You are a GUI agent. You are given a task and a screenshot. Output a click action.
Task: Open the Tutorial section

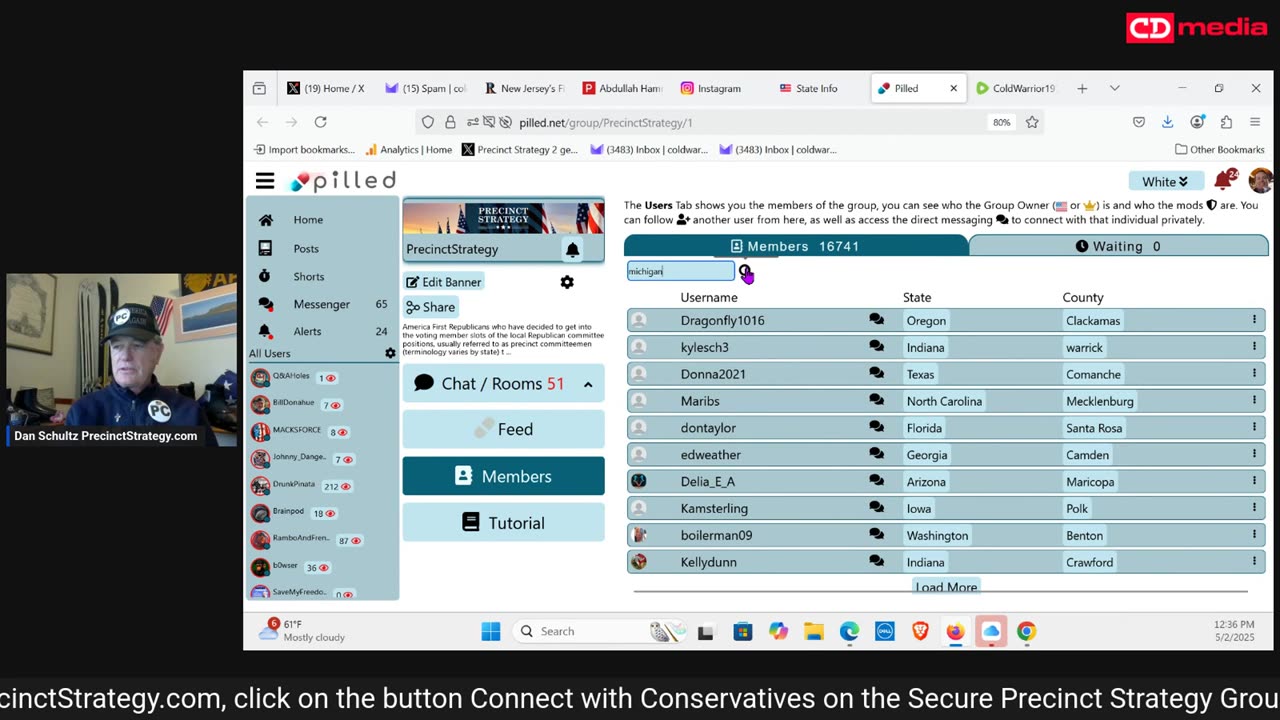503,523
